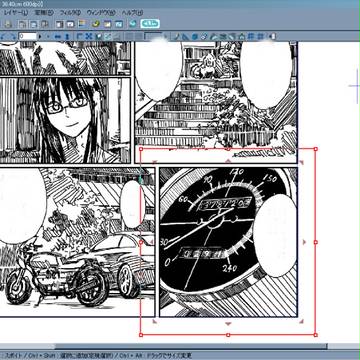Click the top-middle red selection handle

[x=228, y=149]
